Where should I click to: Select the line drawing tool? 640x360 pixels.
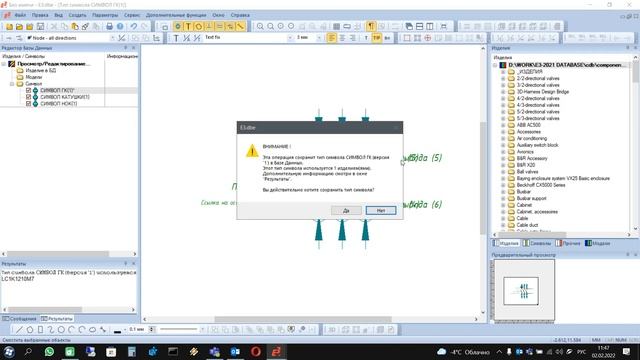(19, 330)
